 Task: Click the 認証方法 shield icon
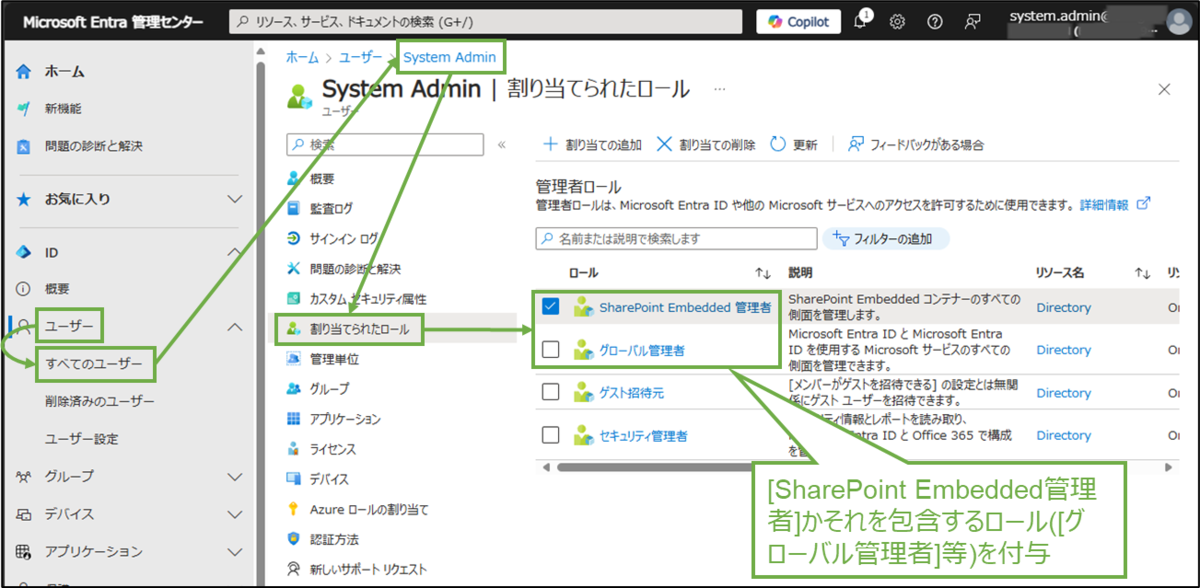294,539
